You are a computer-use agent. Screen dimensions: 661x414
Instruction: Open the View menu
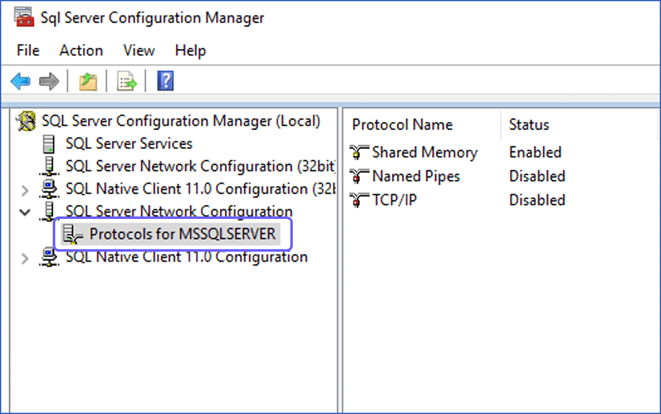[x=139, y=50]
